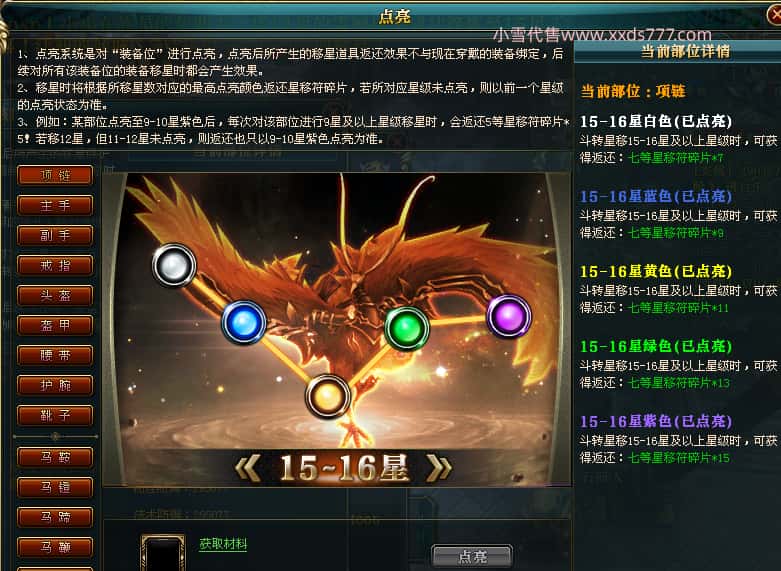Choose the 戒指 slot button
781x571 pixels.
point(55,265)
